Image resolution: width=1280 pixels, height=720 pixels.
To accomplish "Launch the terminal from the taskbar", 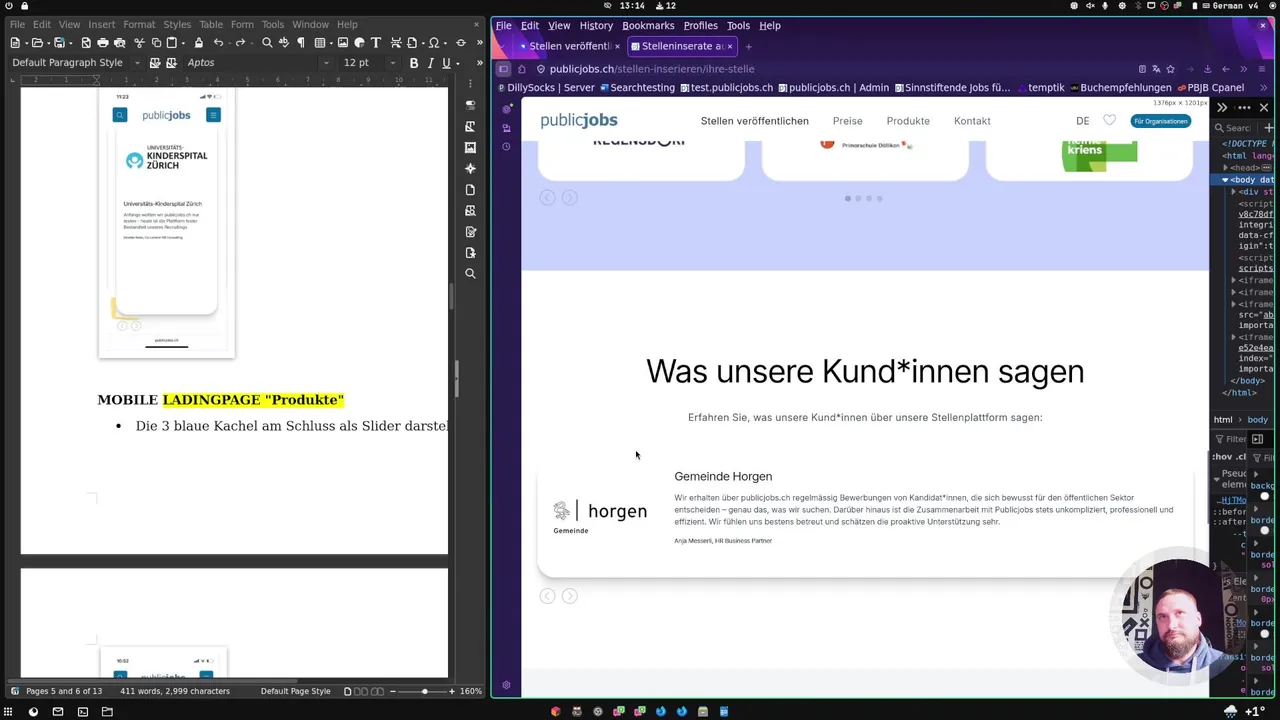I will coord(82,712).
